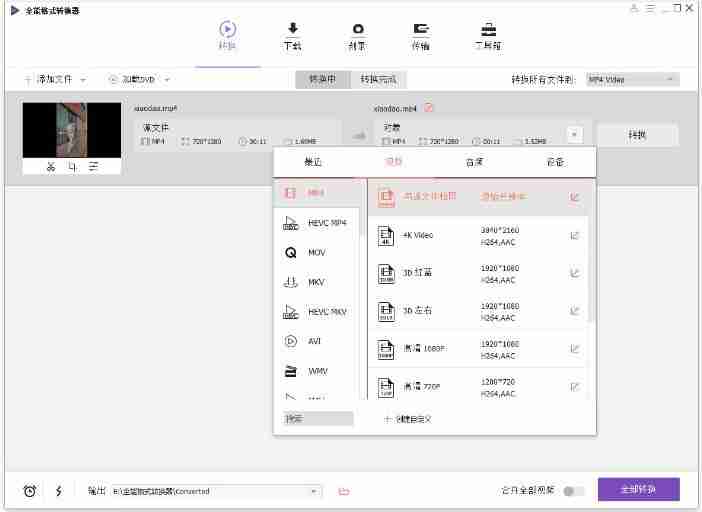Expand the output path dropdown
Viewport: 702px width, 512px height.
(x=313, y=491)
